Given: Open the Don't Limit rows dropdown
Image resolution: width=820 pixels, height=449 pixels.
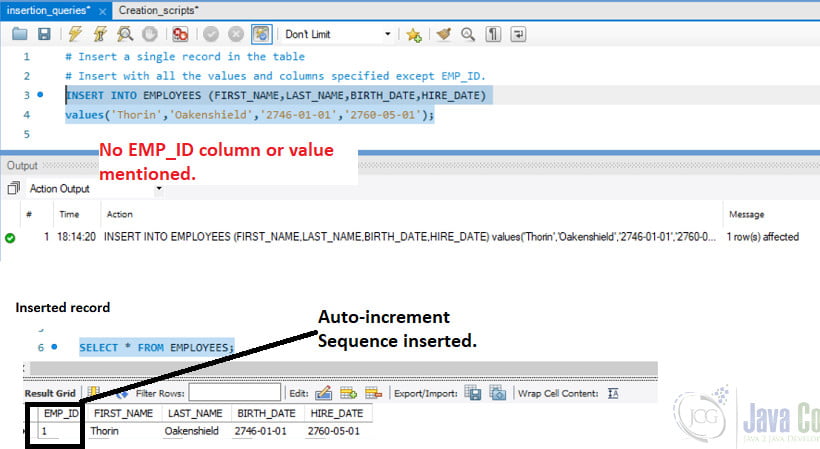Looking at the screenshot, I should (338, 34).
